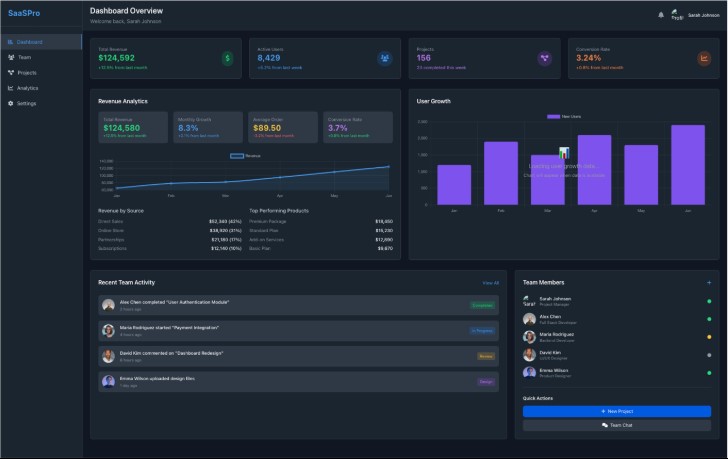Click the Completed status badge

(x=482, y=305)
